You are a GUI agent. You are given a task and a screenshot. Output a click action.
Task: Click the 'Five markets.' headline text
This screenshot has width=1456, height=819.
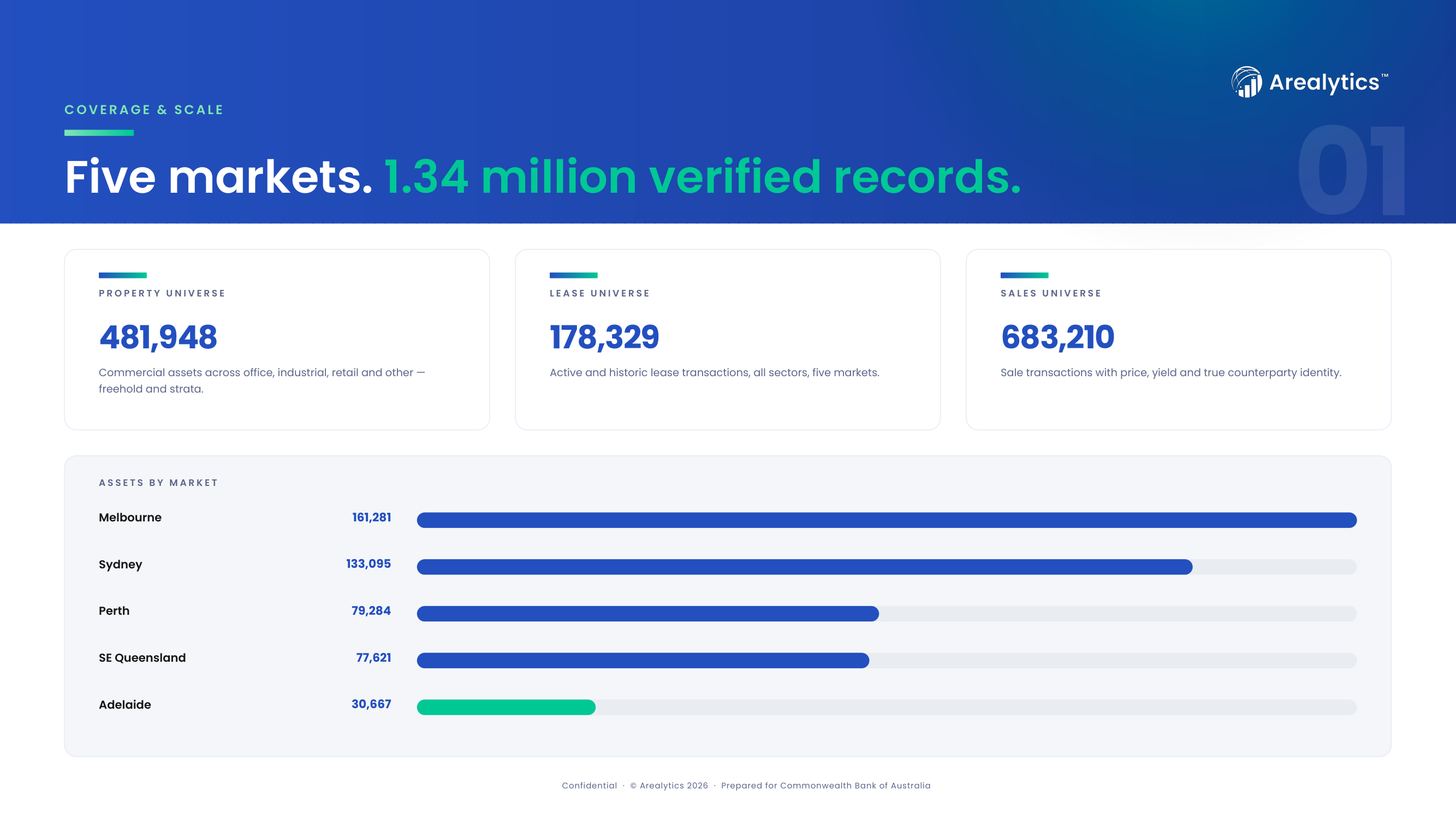tap(219, 177)
